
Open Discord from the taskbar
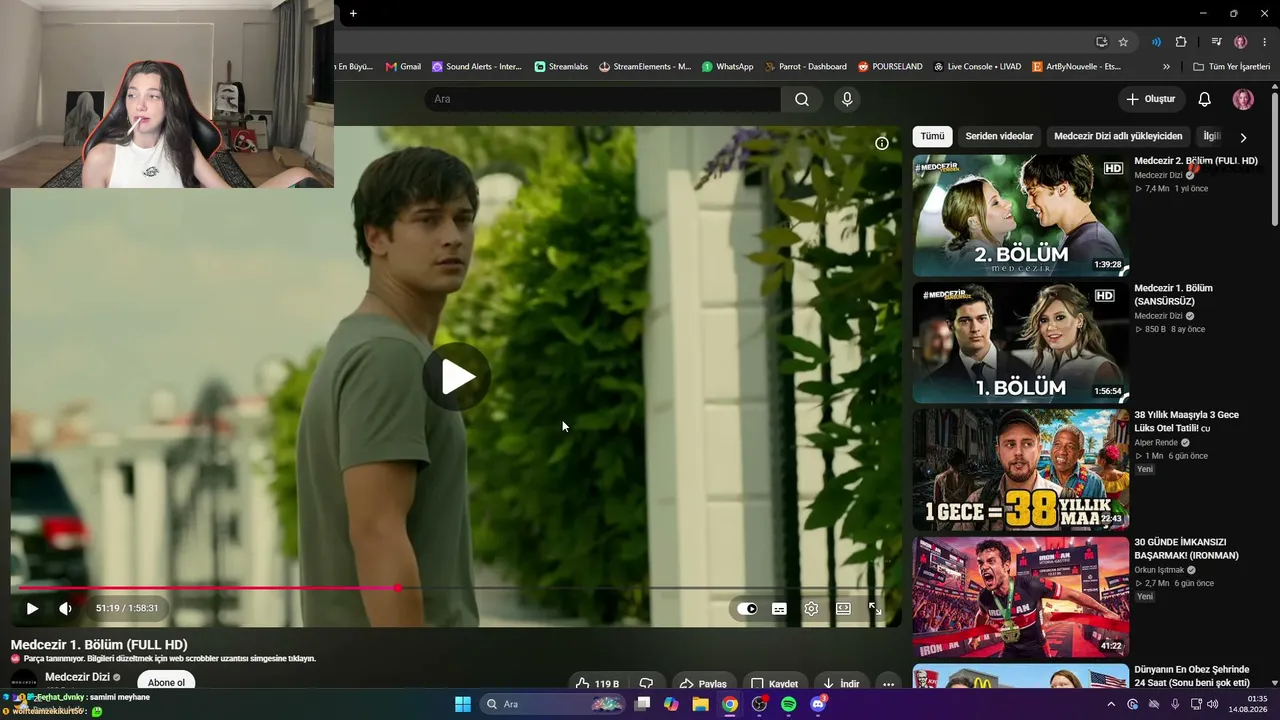click(x=818, y=704)
